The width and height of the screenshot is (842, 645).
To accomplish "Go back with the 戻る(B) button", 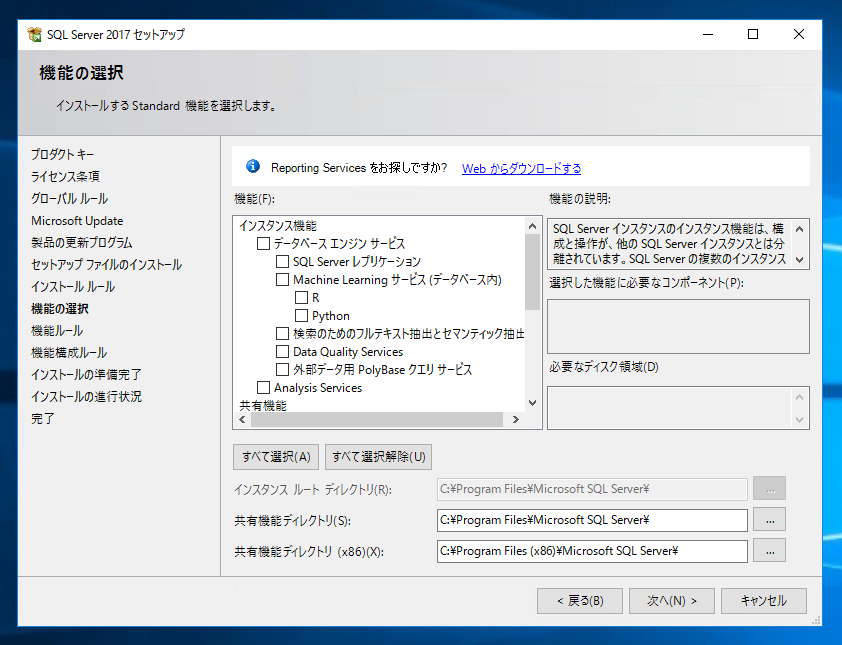I will click(580, 601).
